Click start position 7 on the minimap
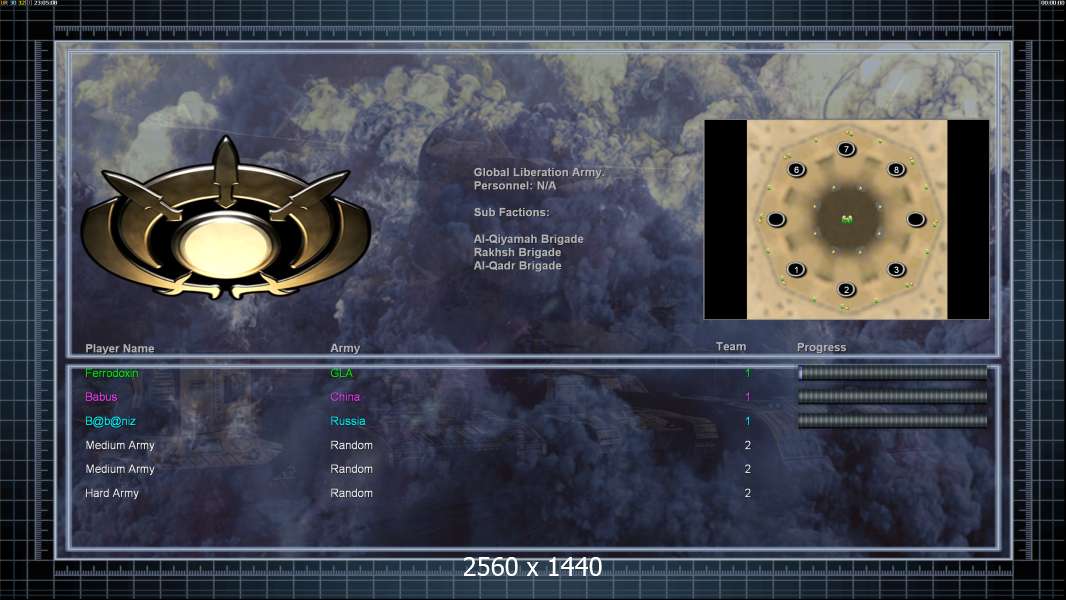This screenshot has height=600, width=1066. 846,149
